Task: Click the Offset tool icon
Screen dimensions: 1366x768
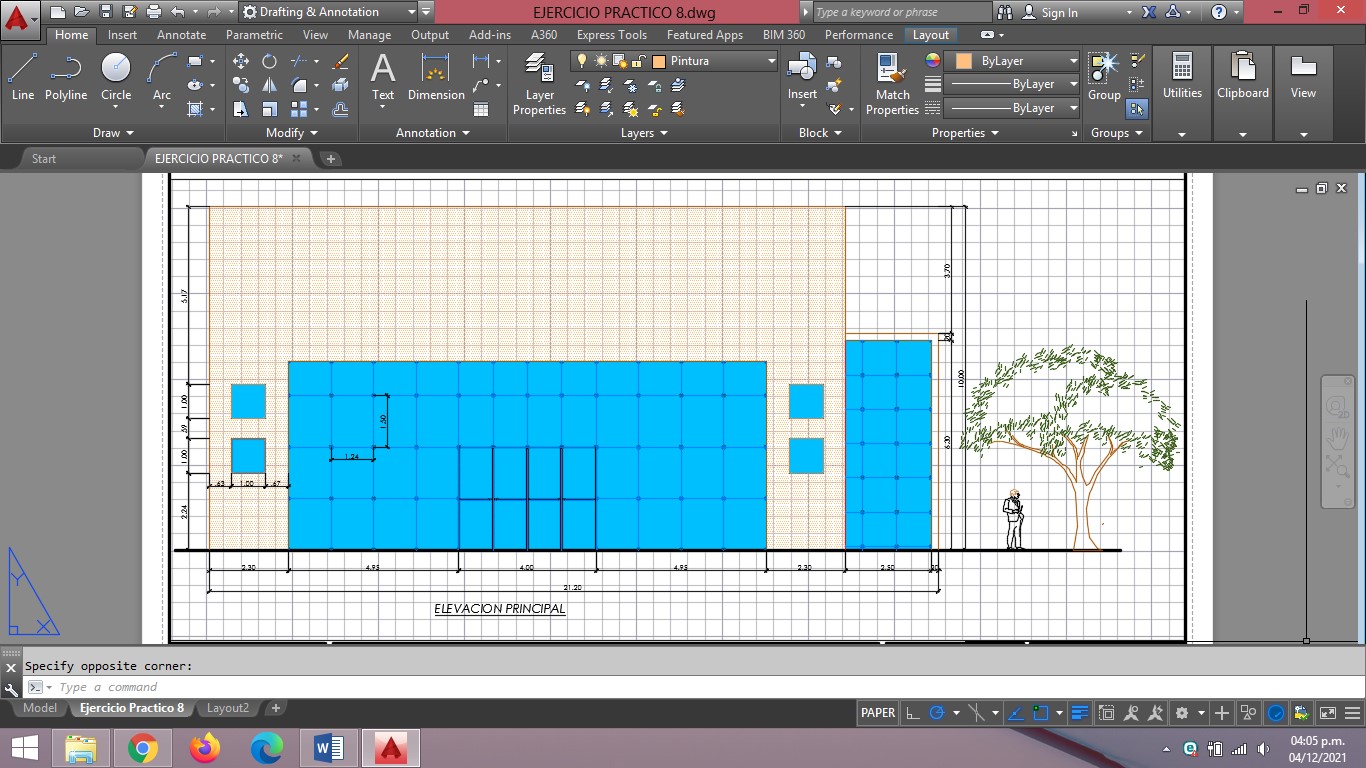Action: point(340,109)
